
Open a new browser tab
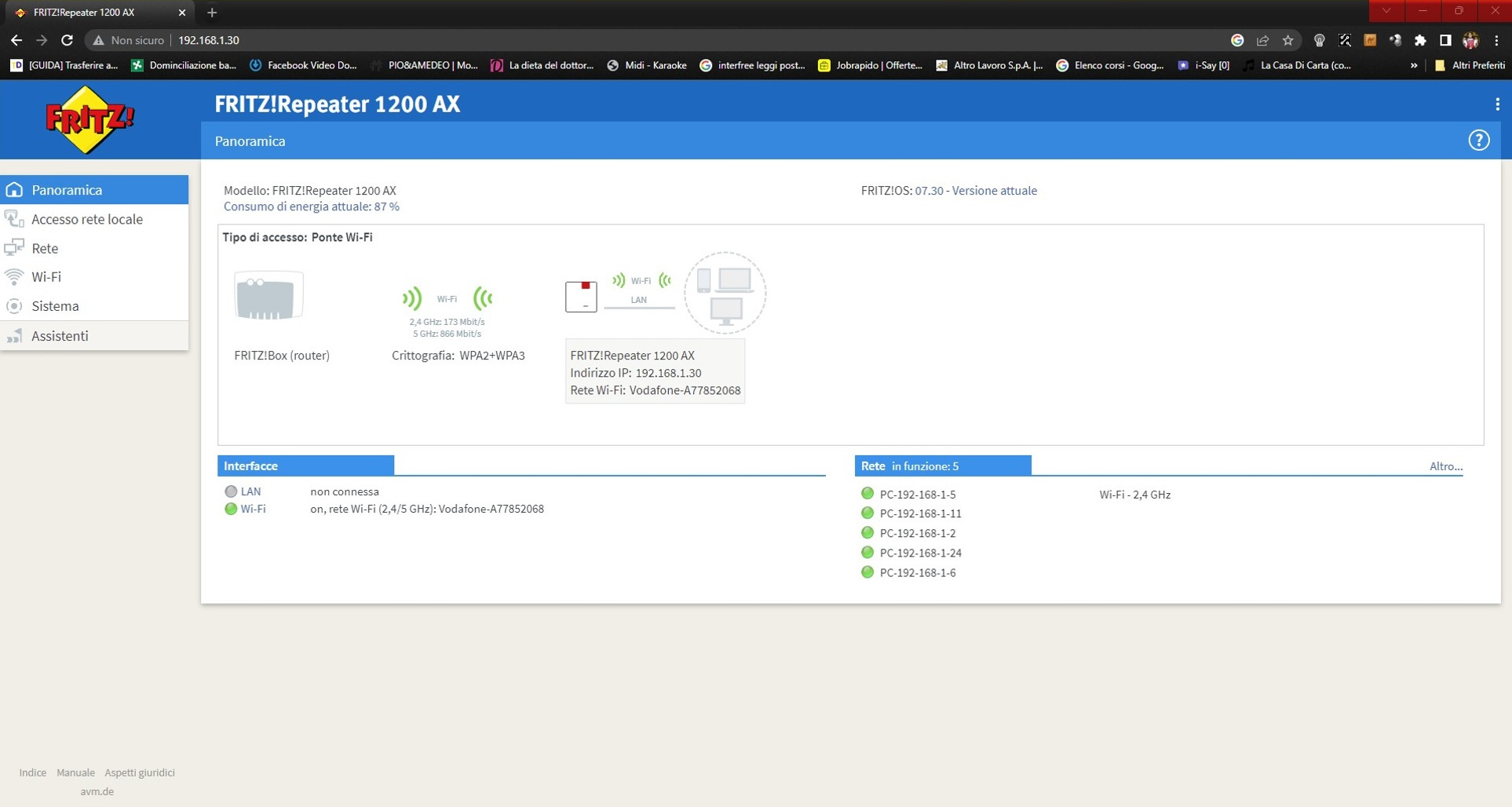coord(212,13)
